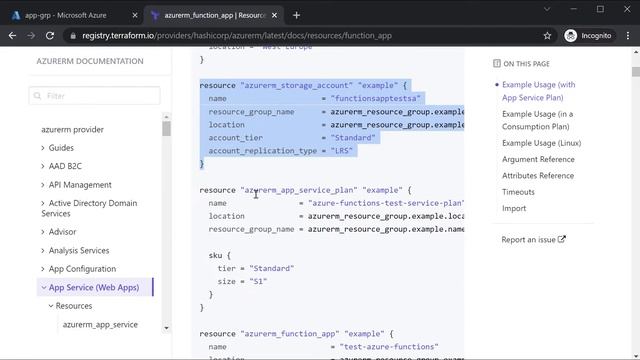Click the sku tier "Standard" value
Screen dimensions: 640x360
(x=272, y=268)
